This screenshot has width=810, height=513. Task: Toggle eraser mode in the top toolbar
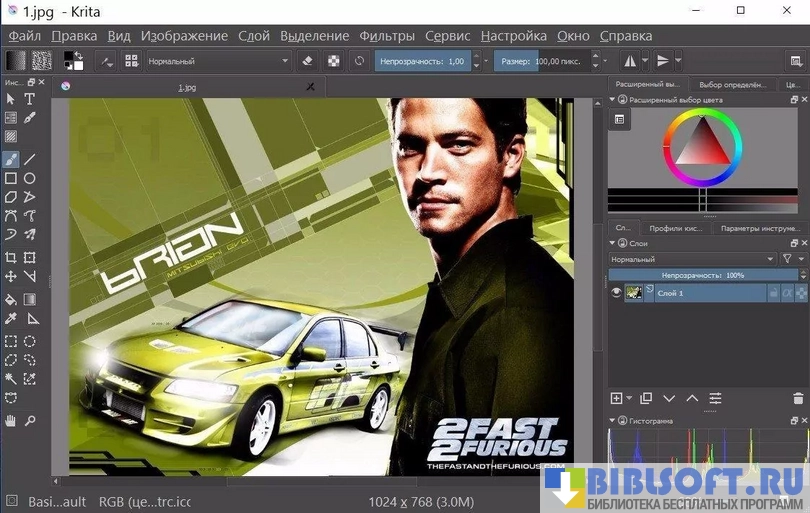click(x=308, y=61)
